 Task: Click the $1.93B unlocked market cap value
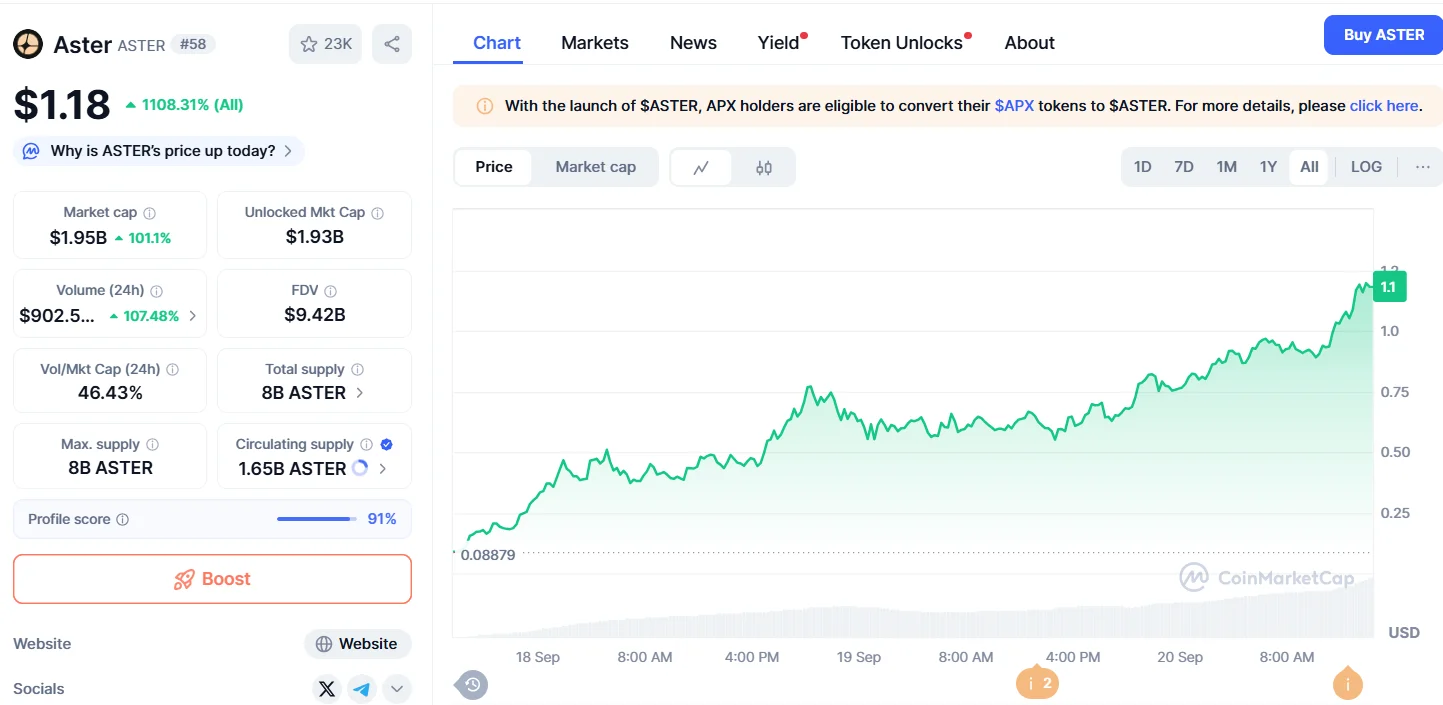[x=314, y=237]
